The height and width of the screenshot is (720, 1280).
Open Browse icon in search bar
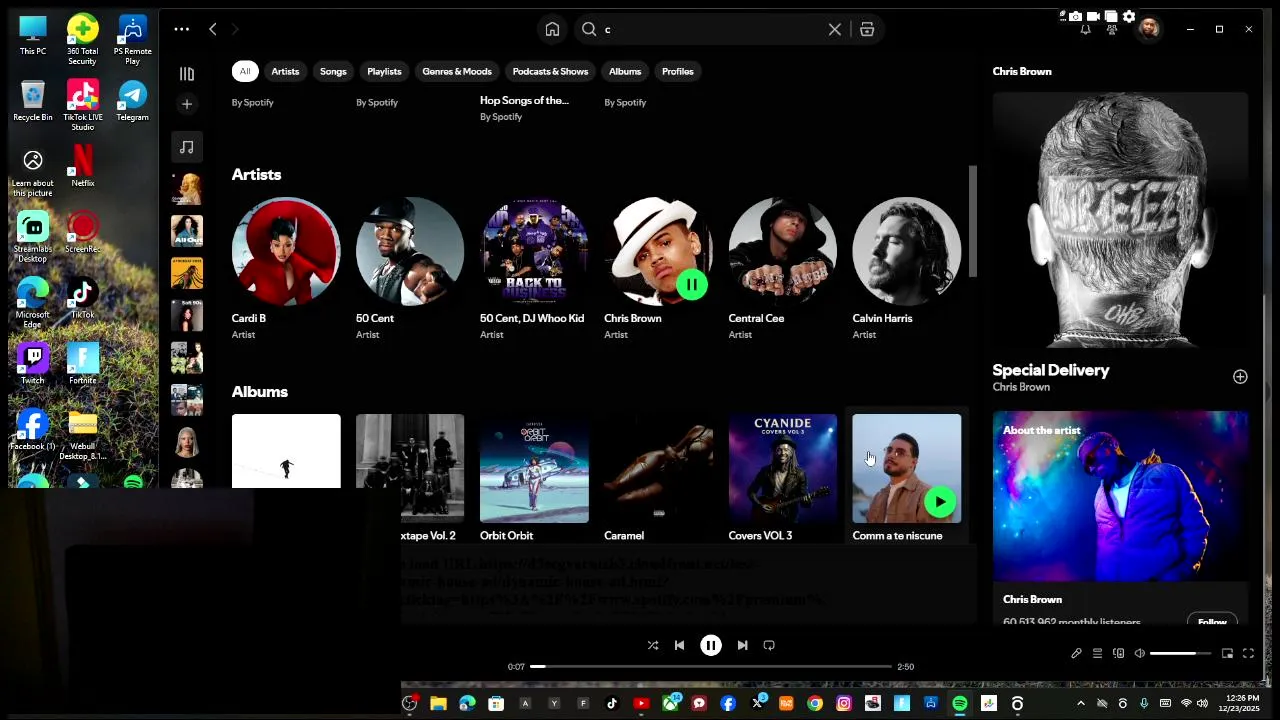867,29
